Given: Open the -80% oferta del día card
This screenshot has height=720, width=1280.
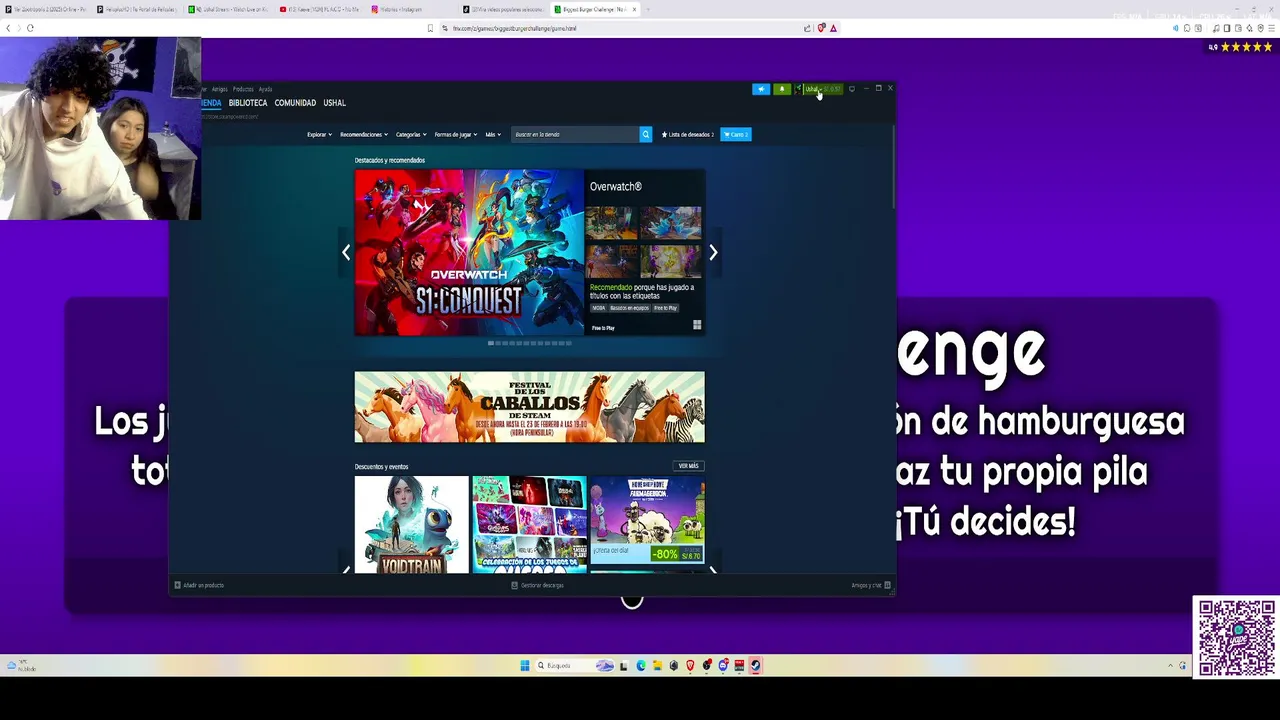Looking at the screenshot, I should pos(647,520).
